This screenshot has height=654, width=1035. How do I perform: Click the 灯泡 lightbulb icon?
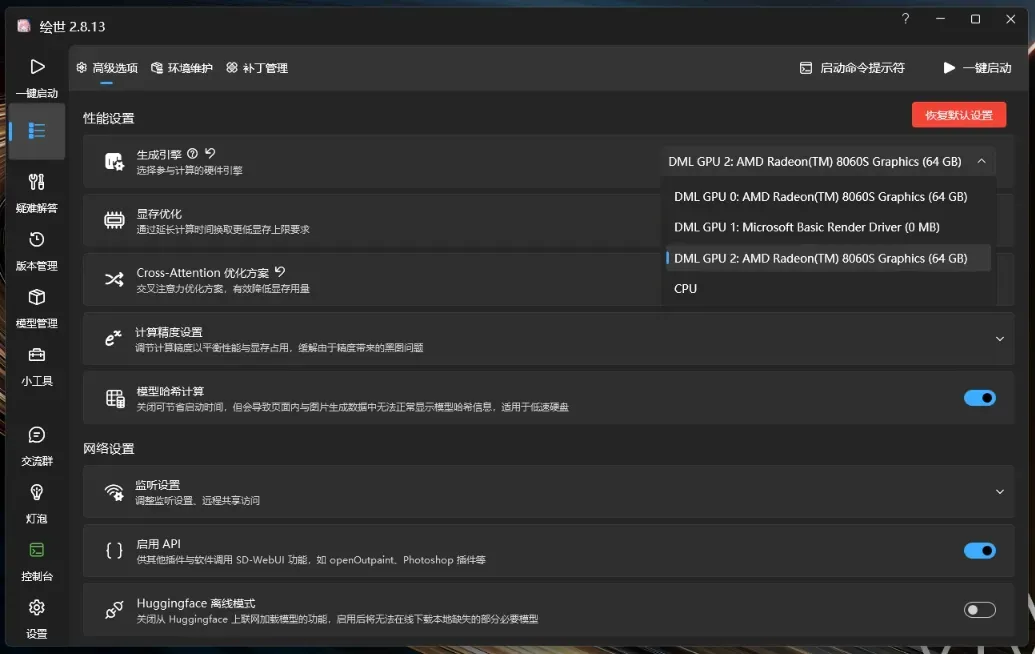37,492
